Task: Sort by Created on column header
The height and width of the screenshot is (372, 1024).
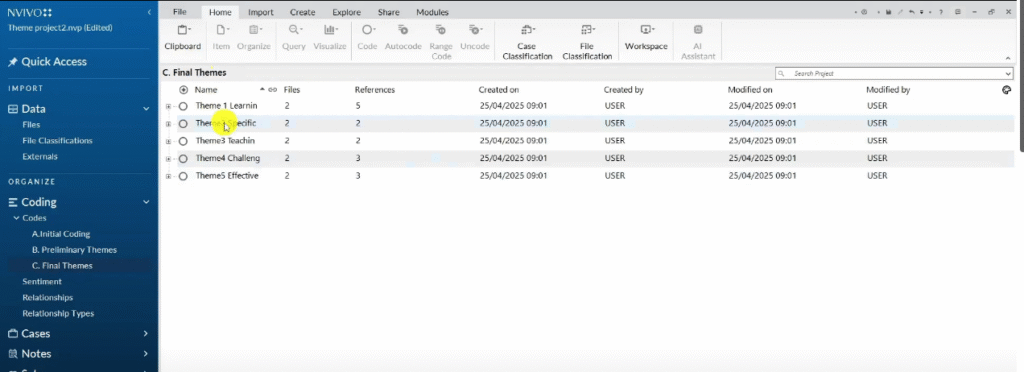Action: [499, 90]
